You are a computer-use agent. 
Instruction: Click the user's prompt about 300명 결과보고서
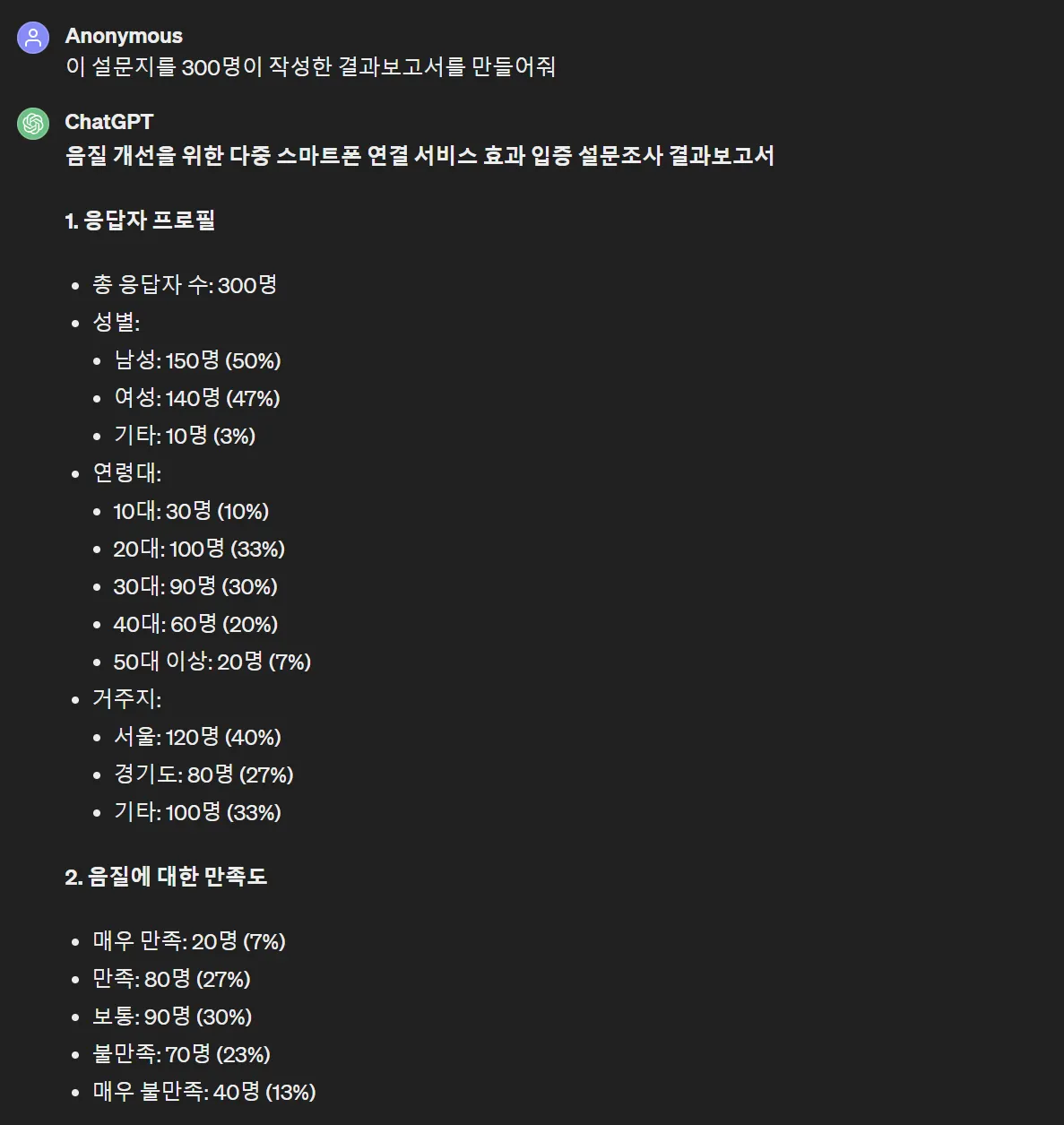310,67
